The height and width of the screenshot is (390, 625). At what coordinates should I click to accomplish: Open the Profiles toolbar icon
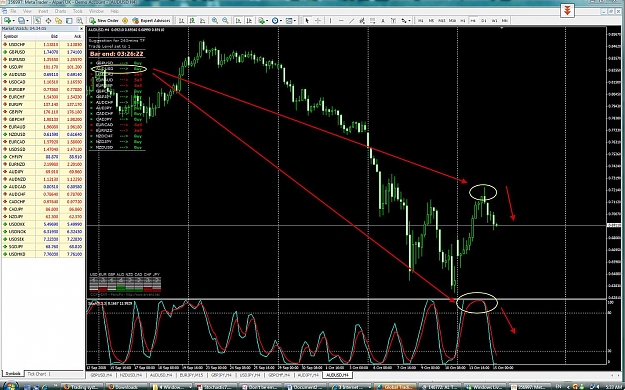(x=21, y=20)
